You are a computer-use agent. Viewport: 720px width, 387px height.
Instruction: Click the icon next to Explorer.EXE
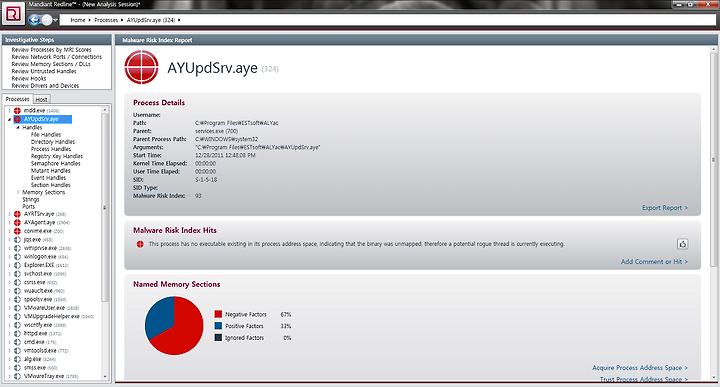(17, 265)
